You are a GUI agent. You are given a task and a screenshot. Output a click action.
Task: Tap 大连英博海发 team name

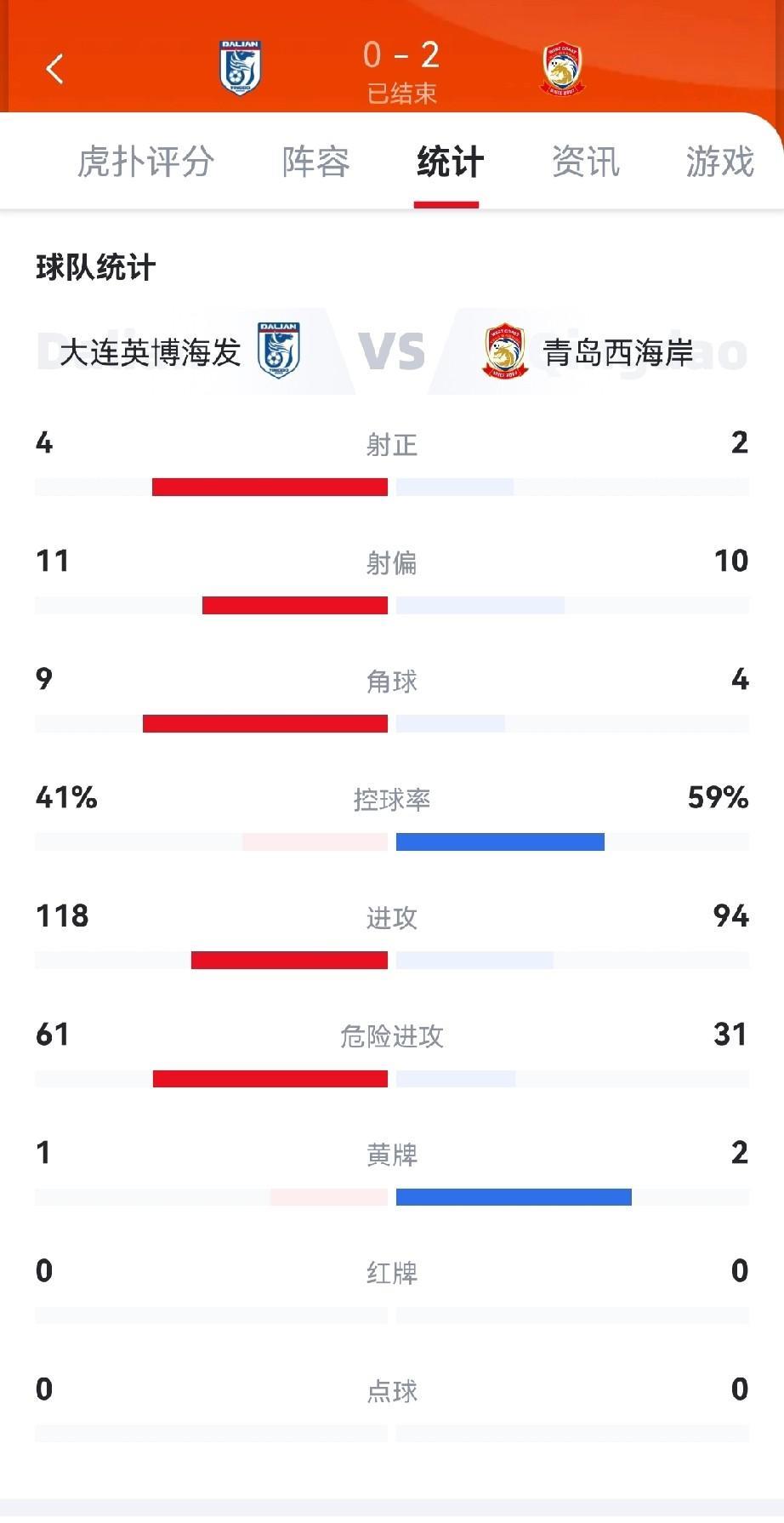151,352
